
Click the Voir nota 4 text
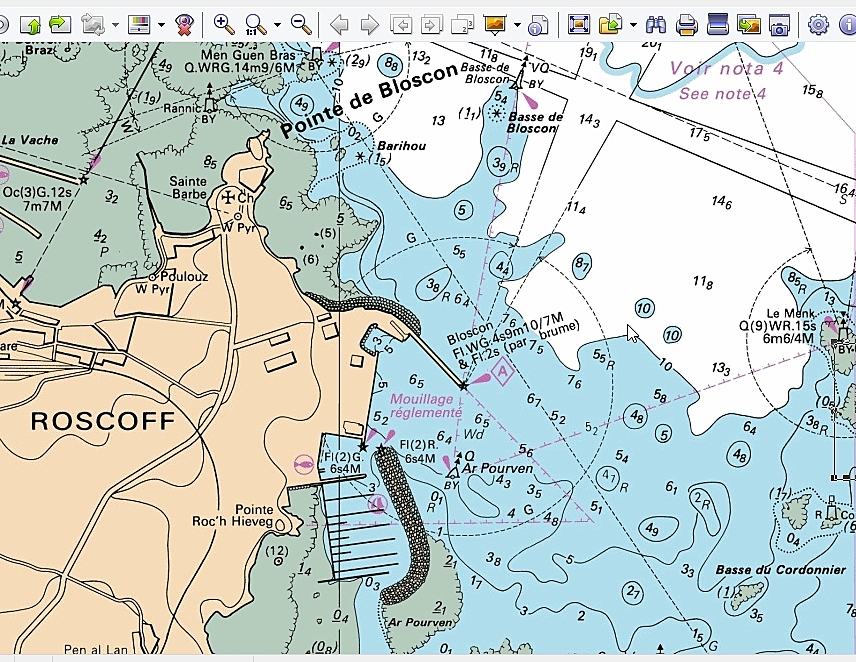click(x=727, y=68)
